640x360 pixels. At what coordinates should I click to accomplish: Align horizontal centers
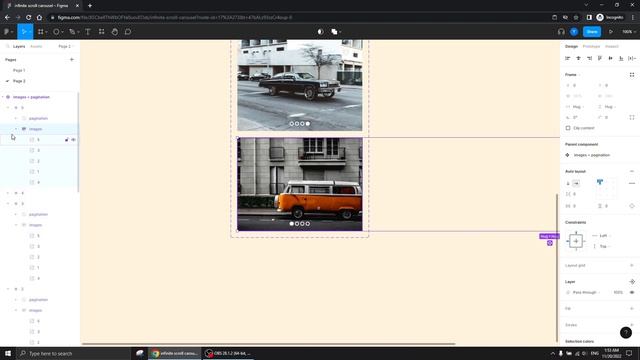point(578,58)
